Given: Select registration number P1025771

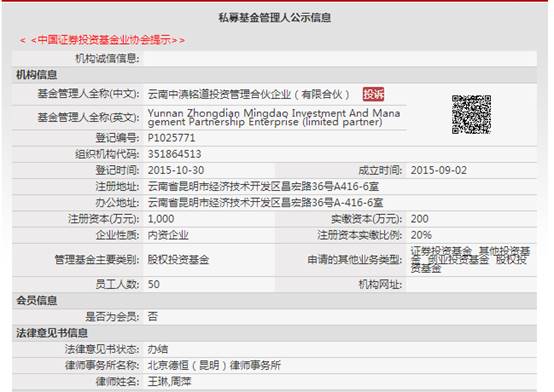Looking at the screenshot, I should pos(171,138).
